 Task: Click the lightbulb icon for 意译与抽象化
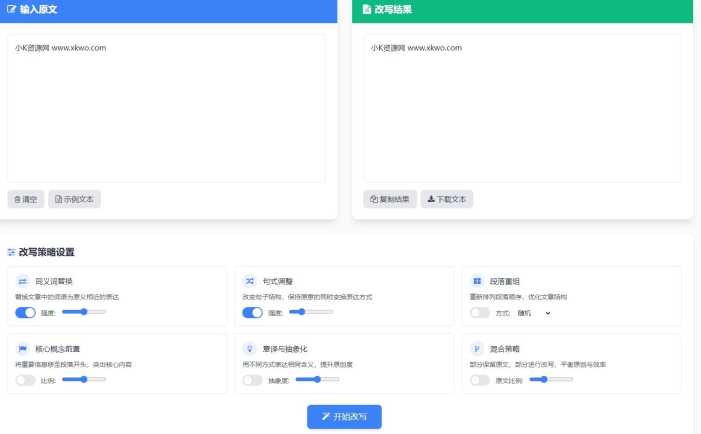249,349
